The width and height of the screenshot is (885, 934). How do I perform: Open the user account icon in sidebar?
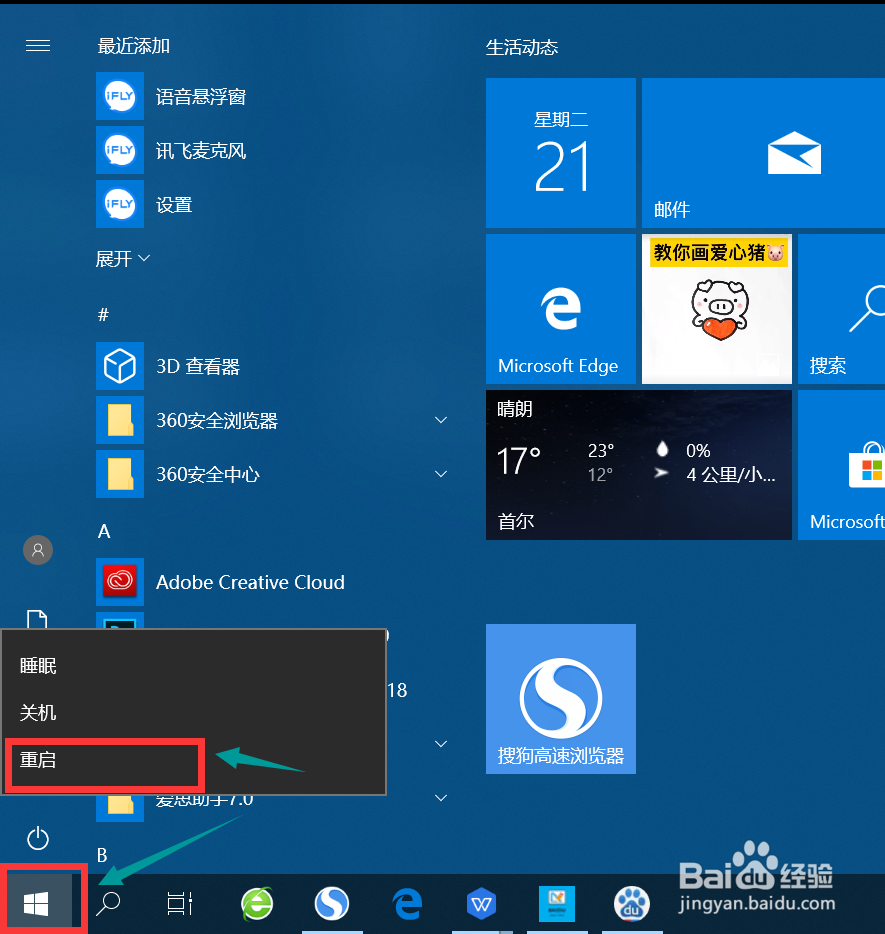click(37, 550)
